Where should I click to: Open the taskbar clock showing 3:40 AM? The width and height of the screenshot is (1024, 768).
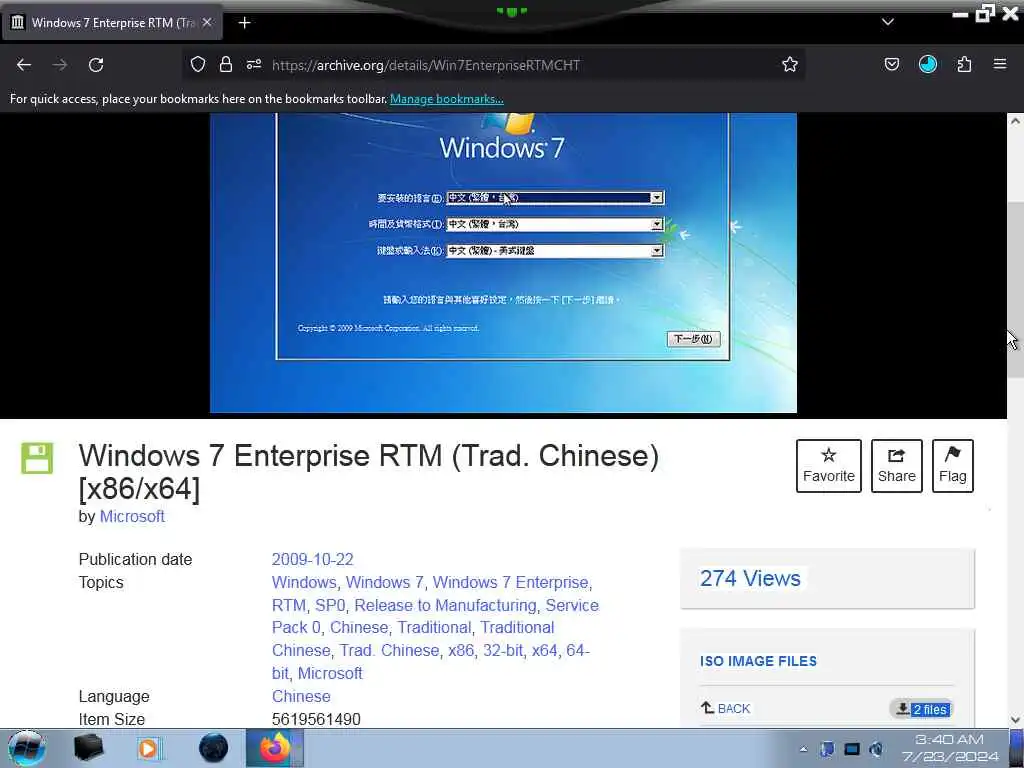click(950, 748)
